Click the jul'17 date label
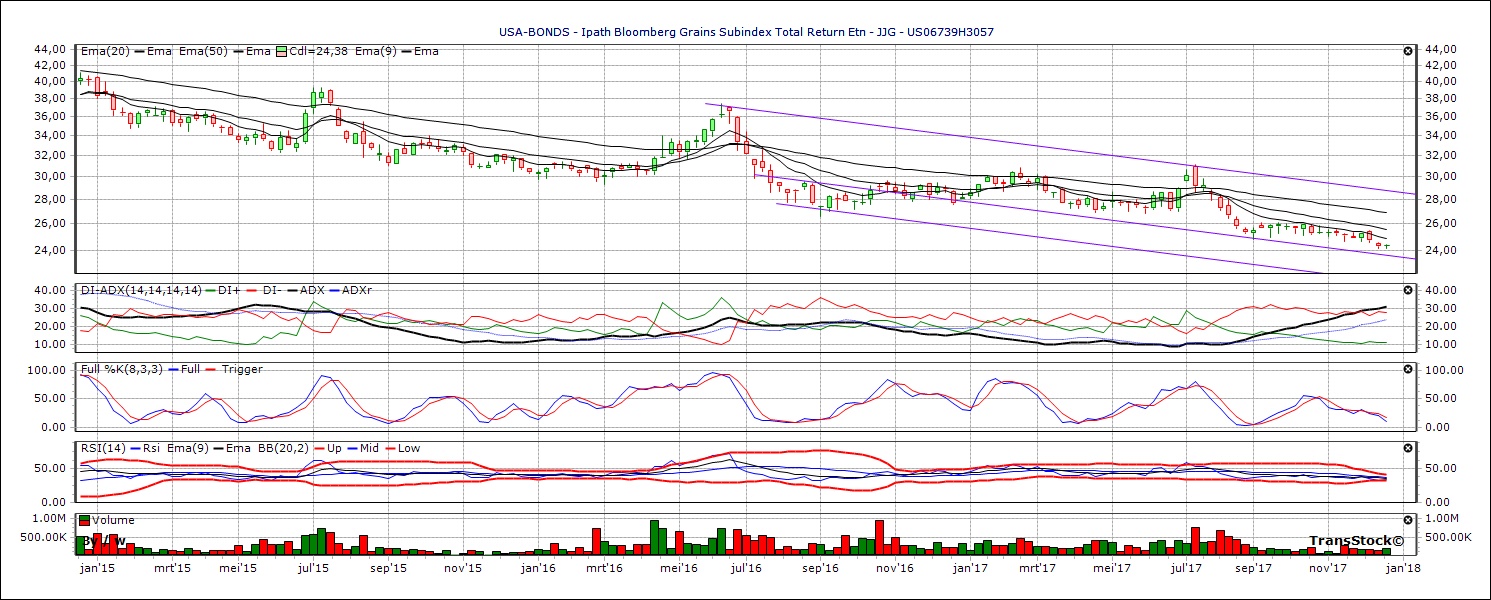 (x=1186, y=568)
